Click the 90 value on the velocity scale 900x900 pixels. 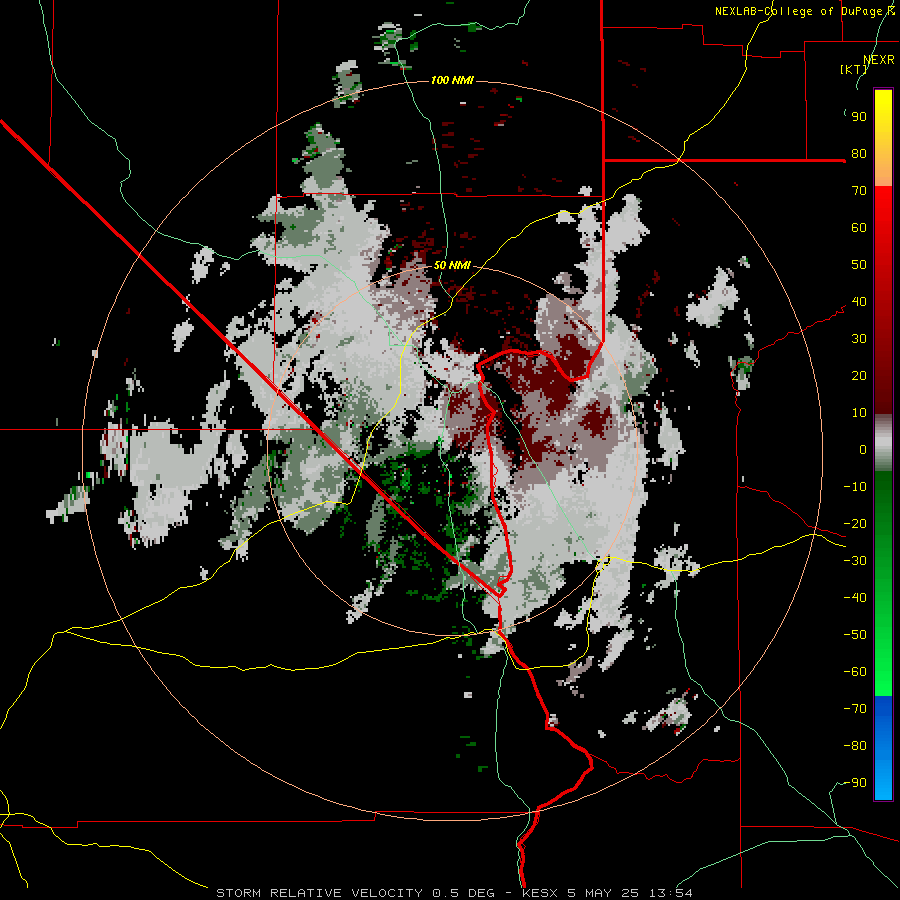tap(859, 117)
